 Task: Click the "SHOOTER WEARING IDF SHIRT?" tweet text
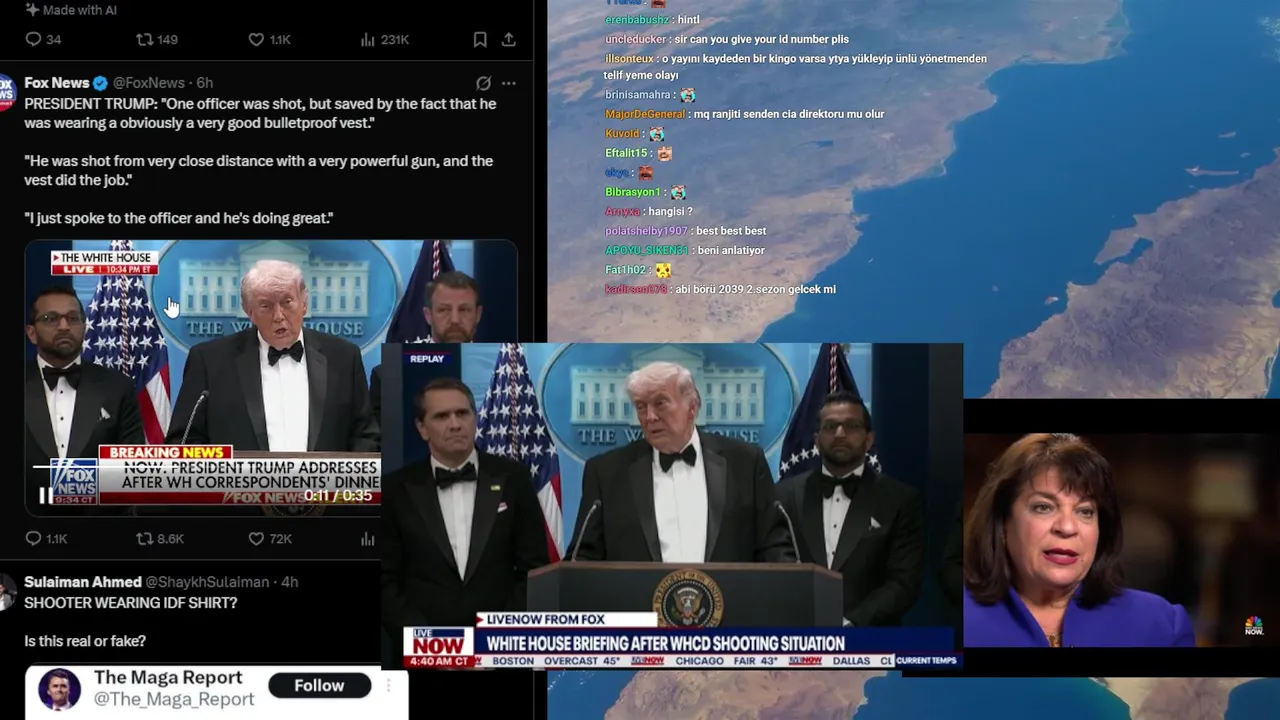(x=131, y=603)
